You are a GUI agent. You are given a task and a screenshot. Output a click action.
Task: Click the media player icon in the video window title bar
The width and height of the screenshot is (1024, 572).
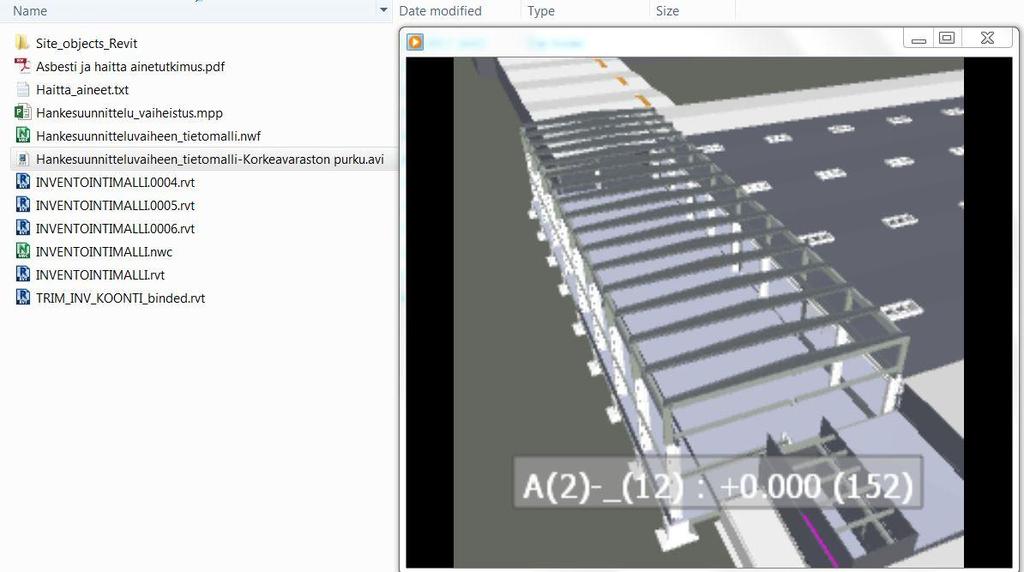pyautogui.click(x=415, y=42)
